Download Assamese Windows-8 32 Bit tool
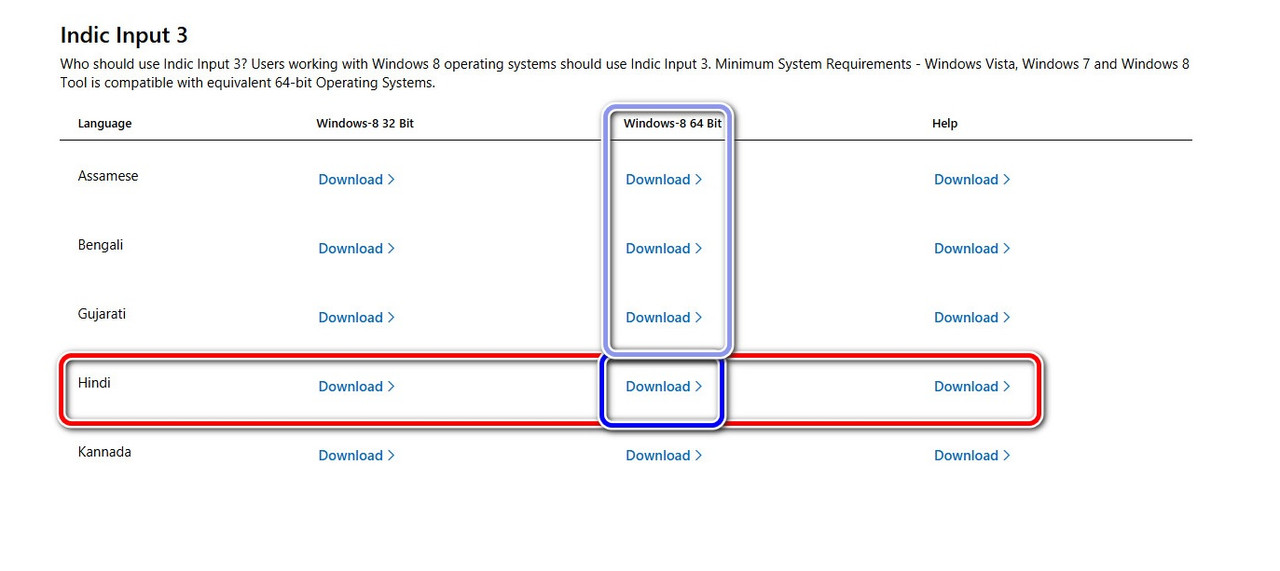The height and width of the screenshot is (571, 1280). 357,180
